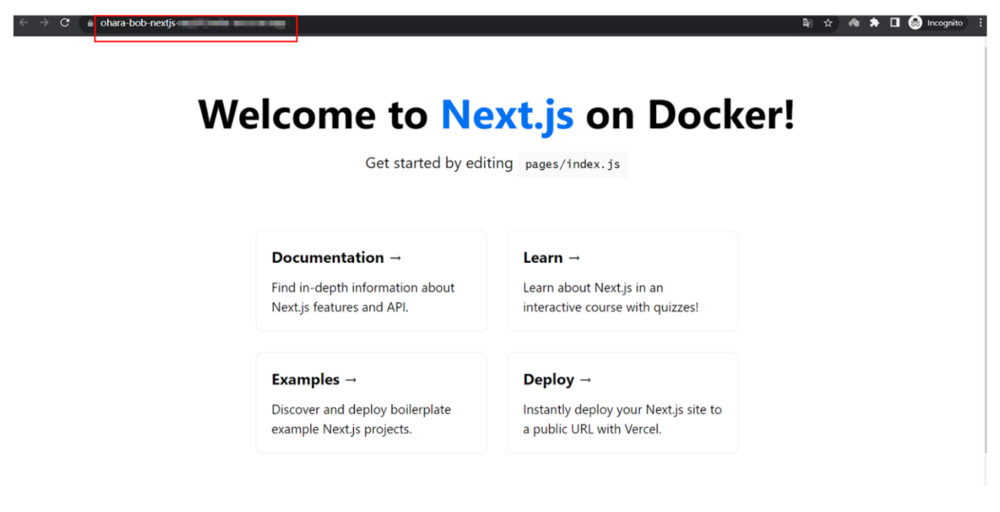Screen dimensions: 1000x512
Task: Click the "Get started by editing" text
Action: 439,163
